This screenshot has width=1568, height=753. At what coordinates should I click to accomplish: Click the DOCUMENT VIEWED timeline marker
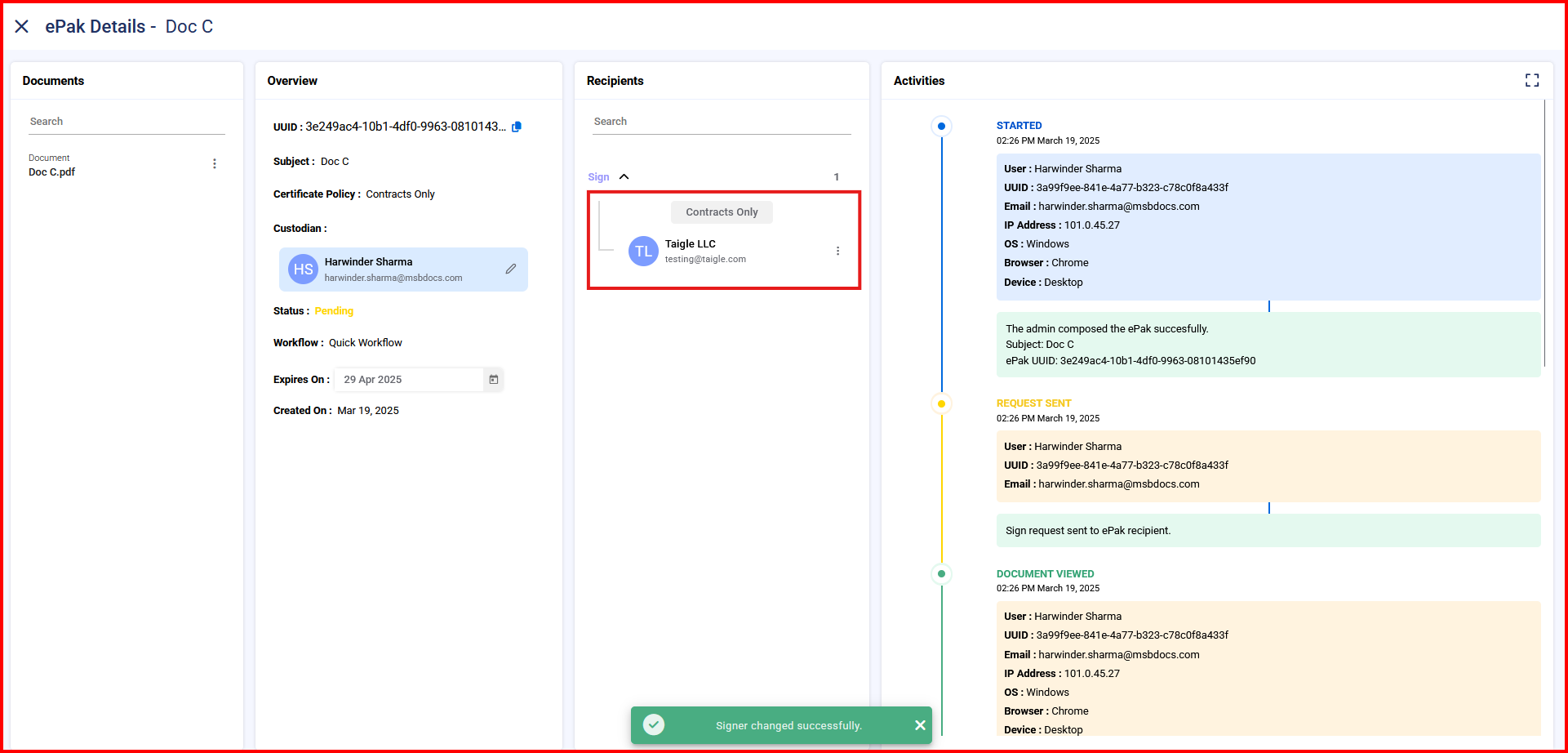tap(941, 574)
